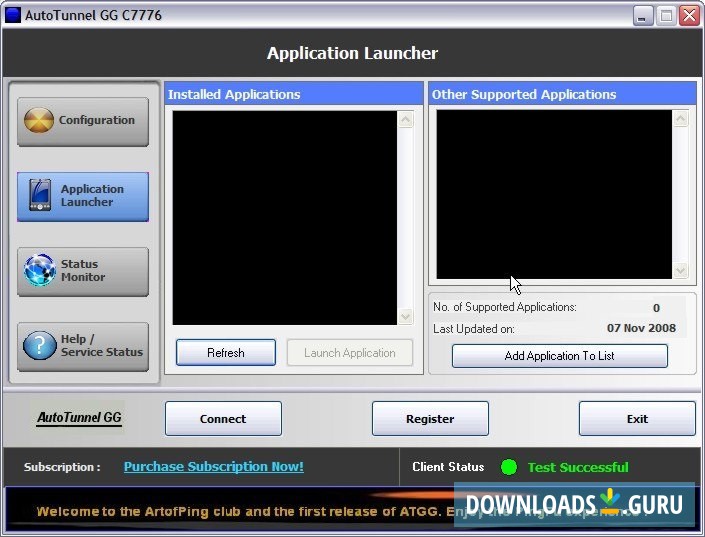The image size is (705, 537).
Task: Select the Application Launcher section
Action: click(83, 196)
